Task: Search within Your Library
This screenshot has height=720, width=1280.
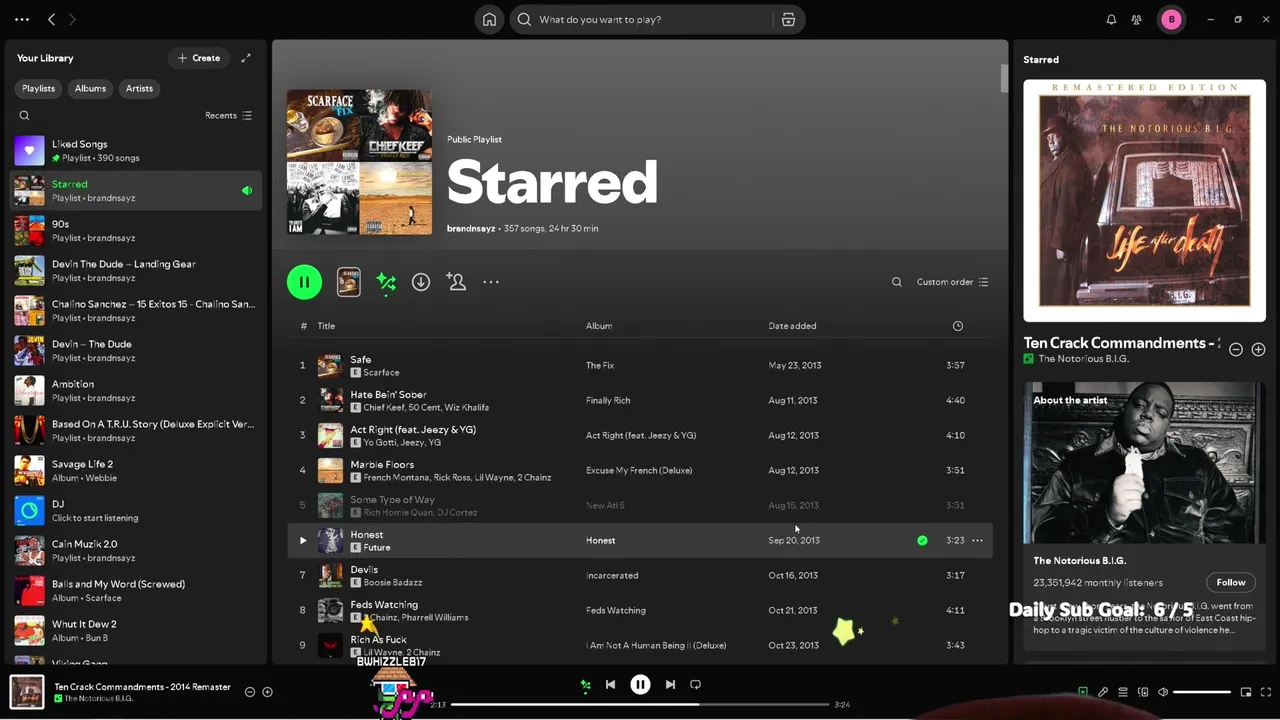Action: pyautogui.click(x=24, y=115)
